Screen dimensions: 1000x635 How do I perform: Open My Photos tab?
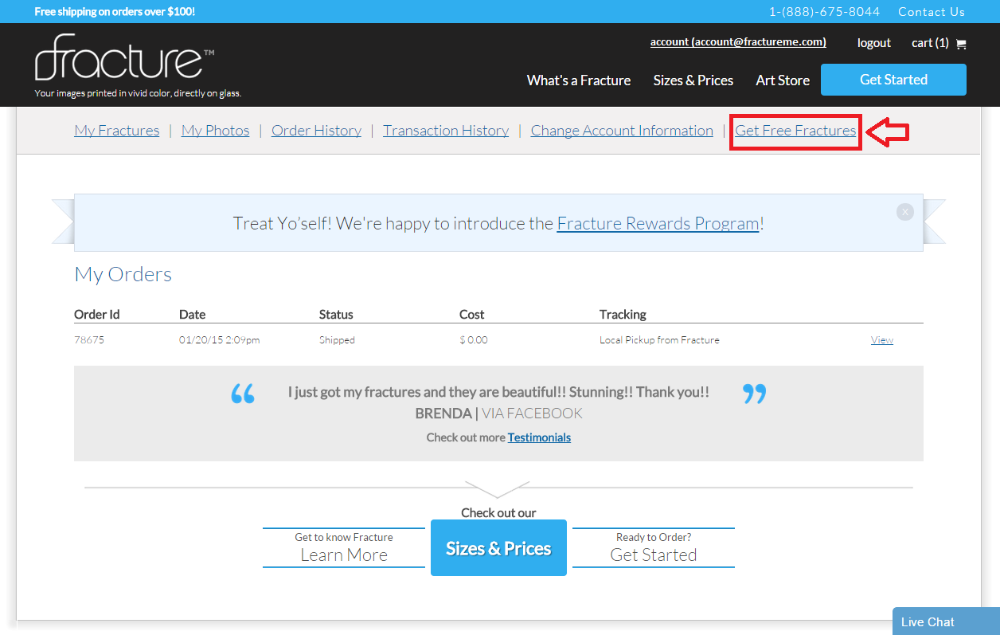point(215,130)
